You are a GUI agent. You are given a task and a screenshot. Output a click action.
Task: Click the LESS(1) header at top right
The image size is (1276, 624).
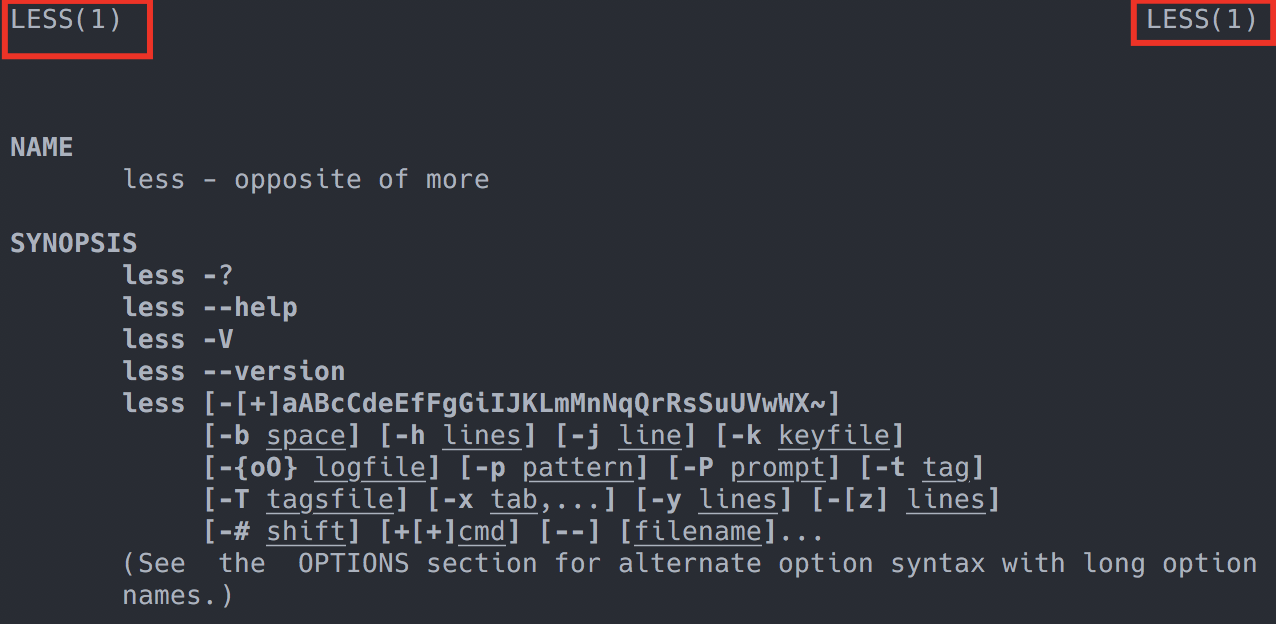[x=1201, y=20]
